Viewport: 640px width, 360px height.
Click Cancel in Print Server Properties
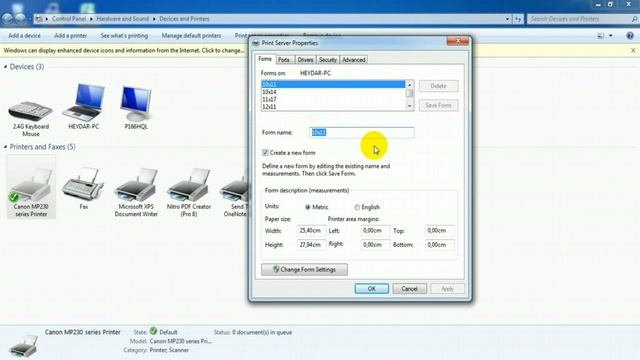pyautogui.click(x=409, y=289)
